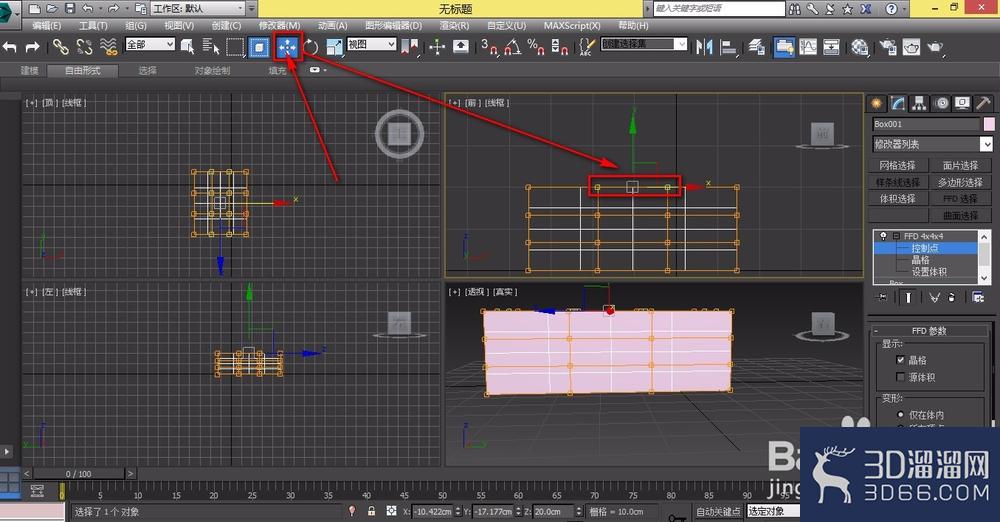Open the Material Editor
This screenshot has height=522, width=1000.
859,47
